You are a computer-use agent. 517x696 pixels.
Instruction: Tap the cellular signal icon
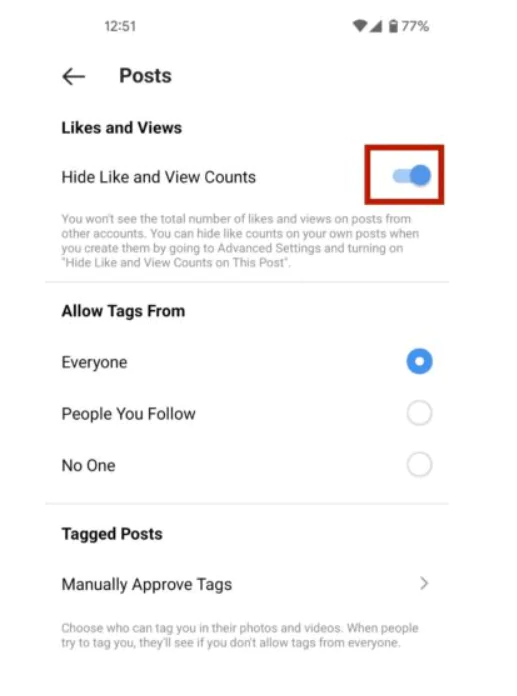pyautogui.click(x=376, y=27)
